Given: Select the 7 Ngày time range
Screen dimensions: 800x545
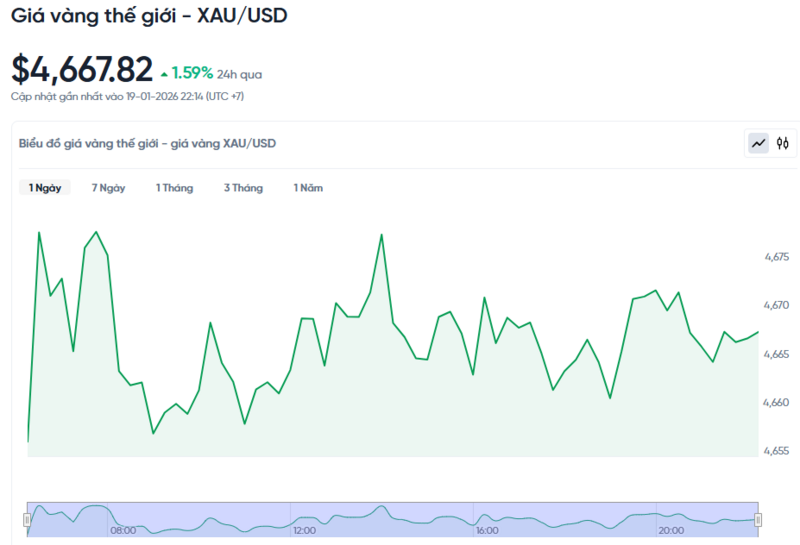Looking at the screenshot, I should (x=108, y=188).
